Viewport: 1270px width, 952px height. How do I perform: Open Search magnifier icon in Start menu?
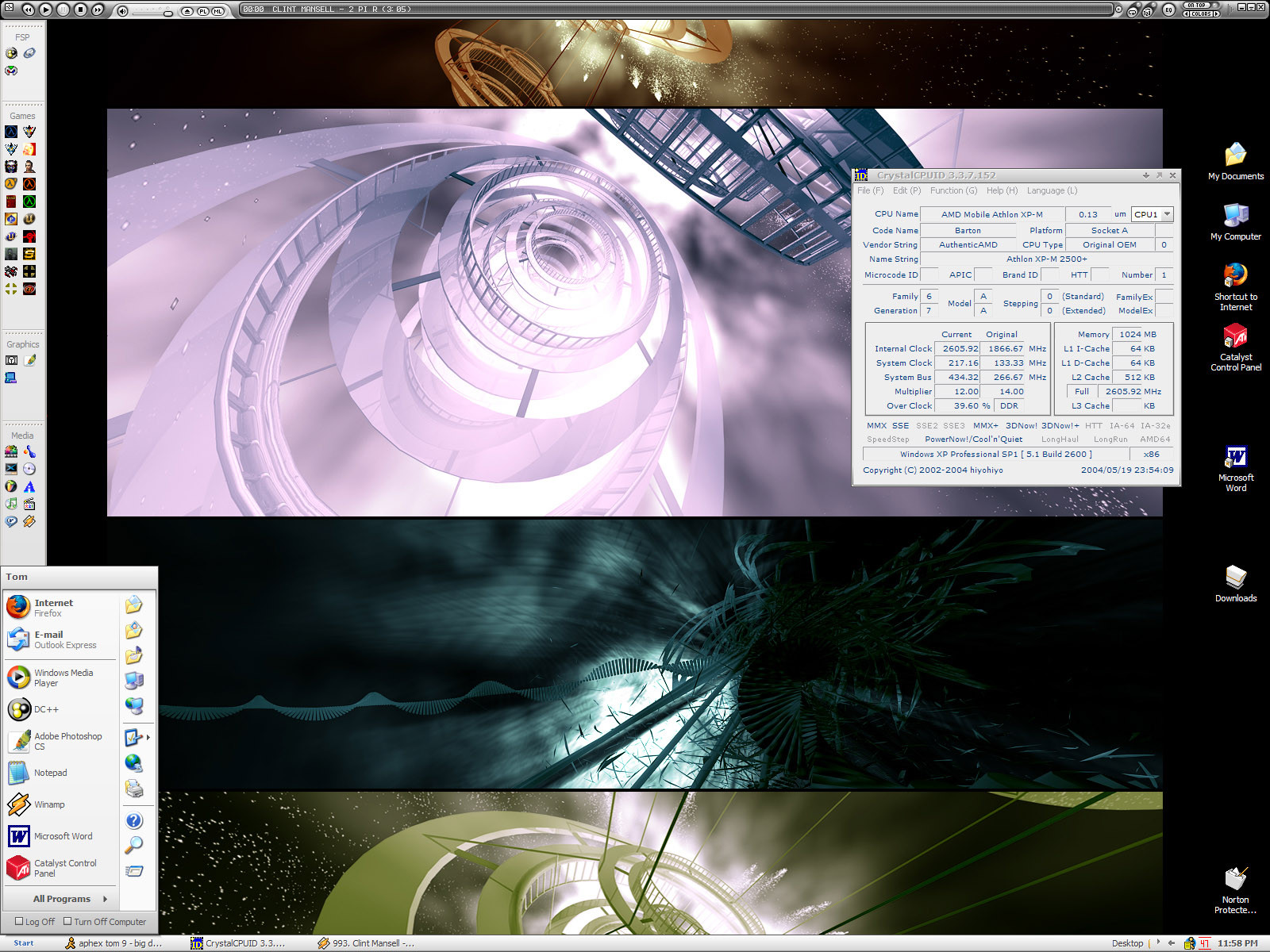133,845
